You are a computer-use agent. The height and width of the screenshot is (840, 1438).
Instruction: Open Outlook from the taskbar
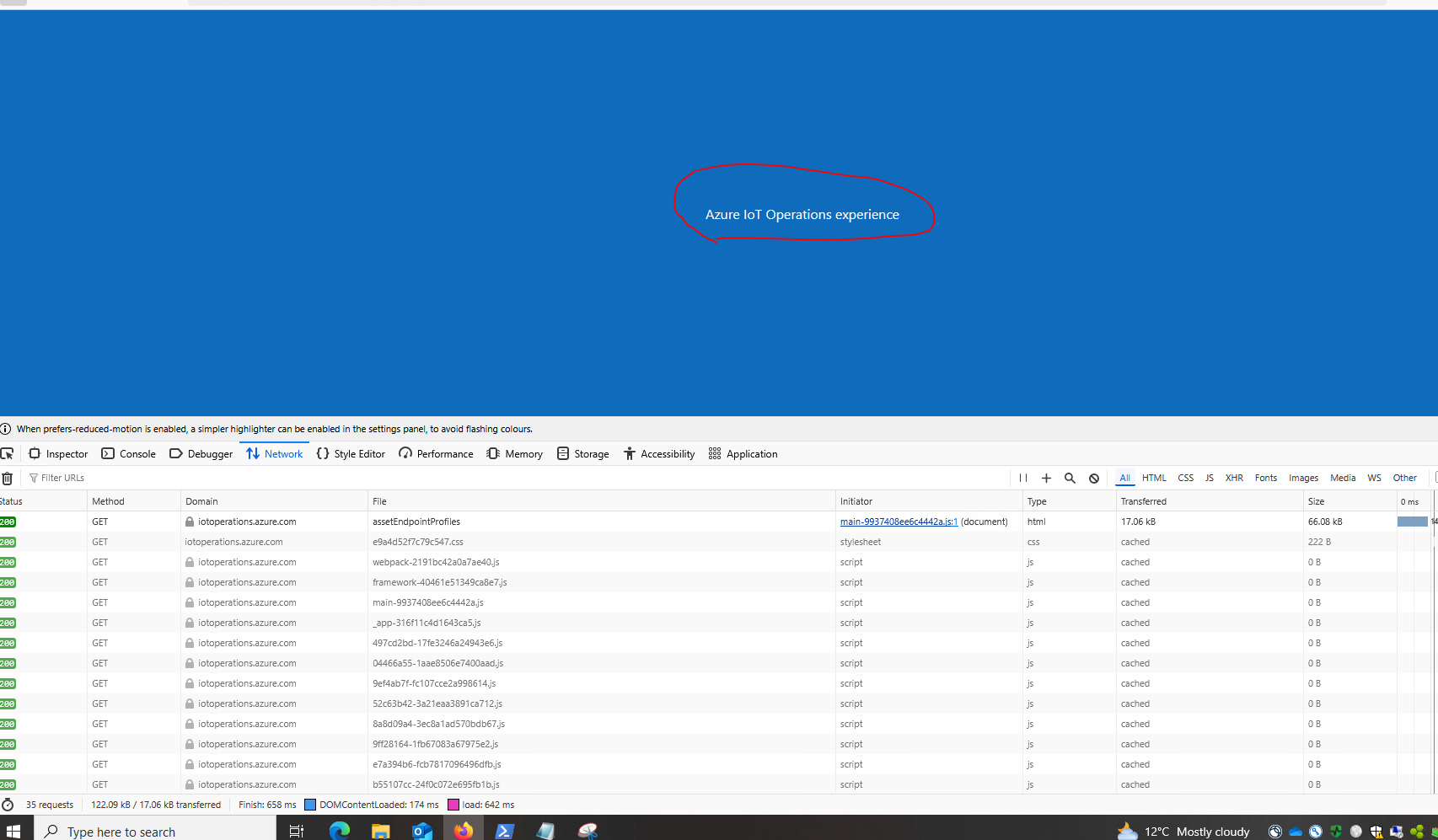421,831
